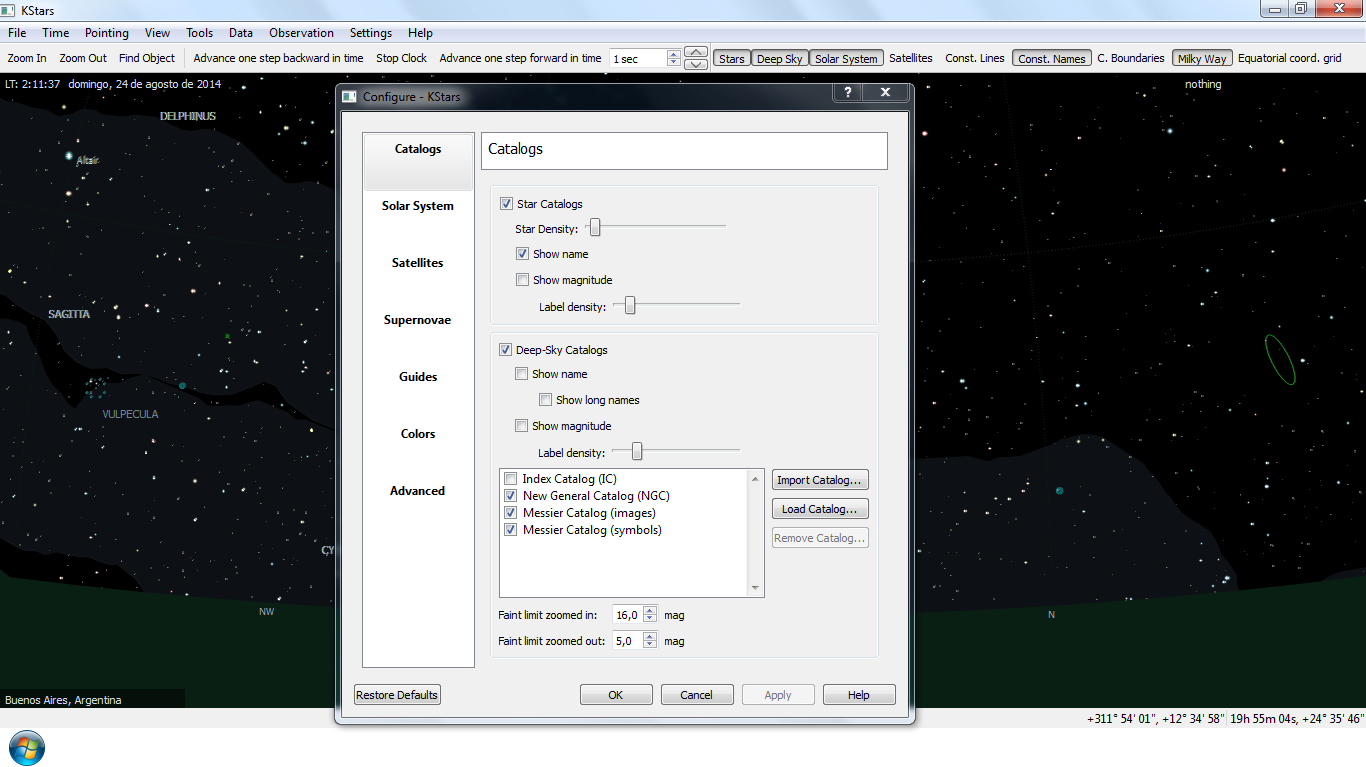Check Index Catalog (IC) entry

point(511,479)
